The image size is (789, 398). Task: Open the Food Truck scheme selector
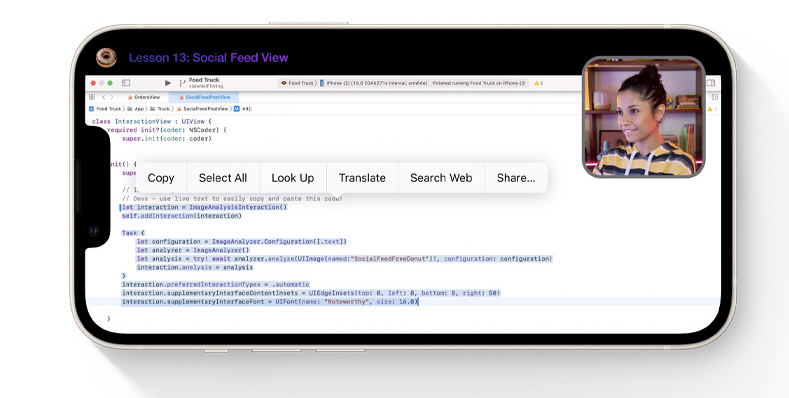click(298, 83)
